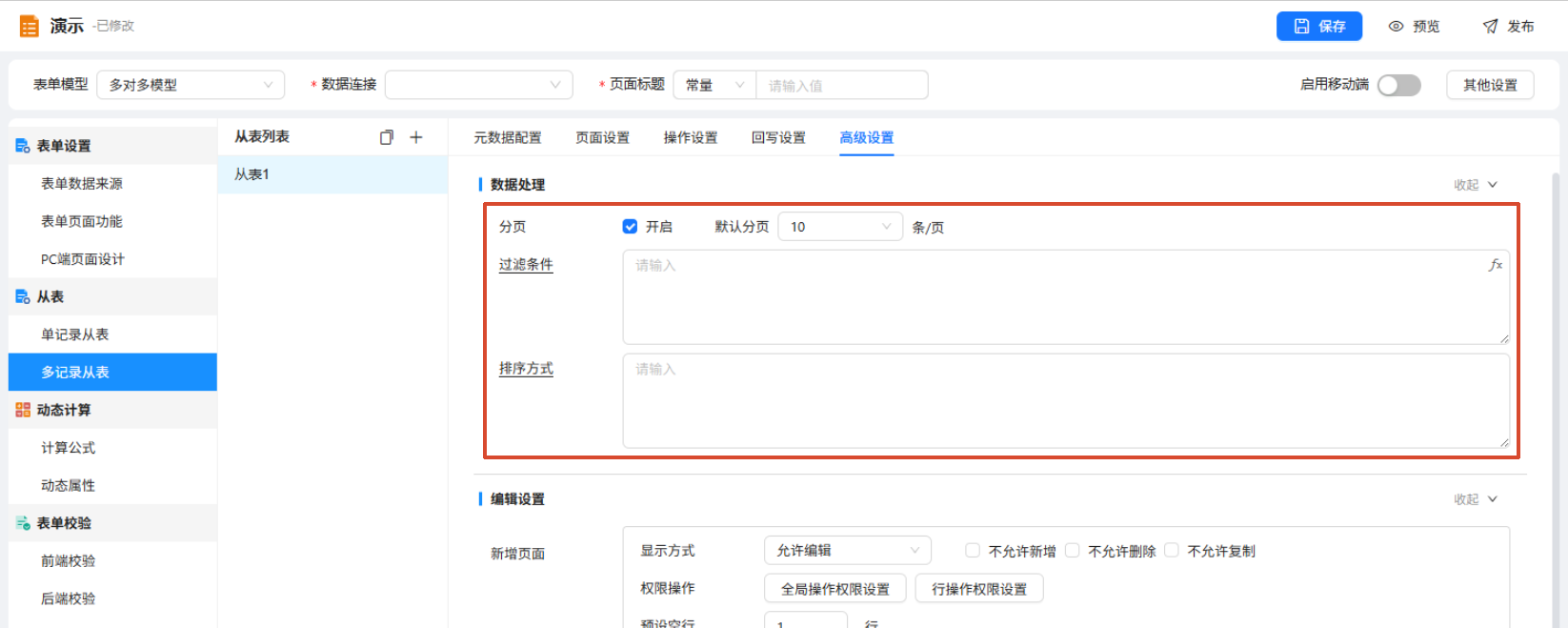Viewport: 1568px width, 628px height.
Task: Collapse 数据处理 section via 收起
Action: (x=1476, y=185)
